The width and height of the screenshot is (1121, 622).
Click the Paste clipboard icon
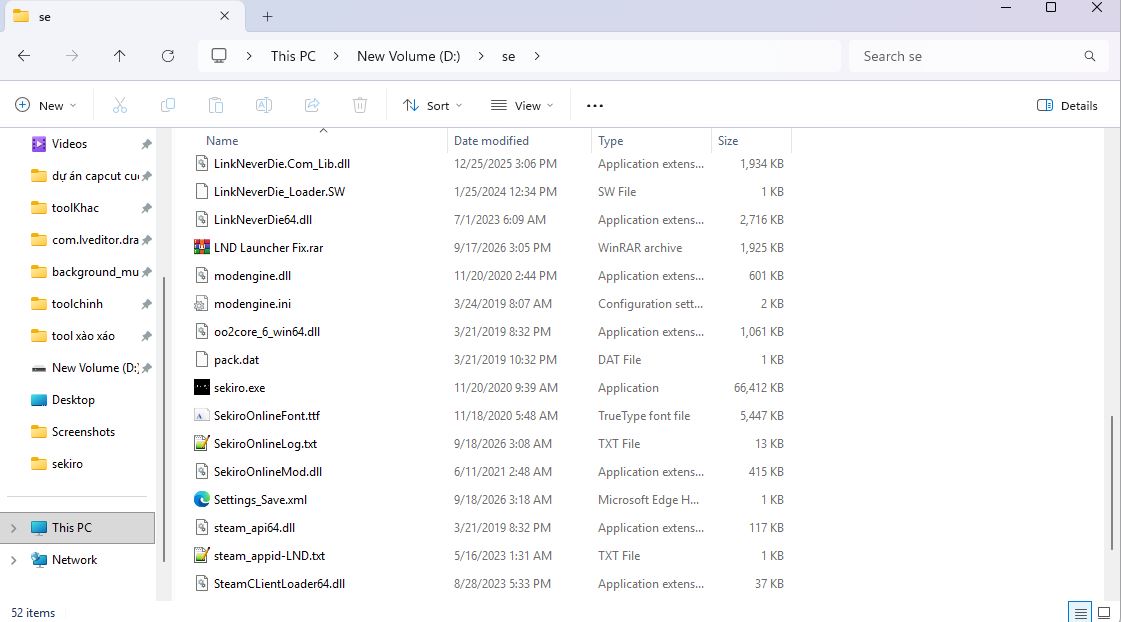(x=216, y=105)
